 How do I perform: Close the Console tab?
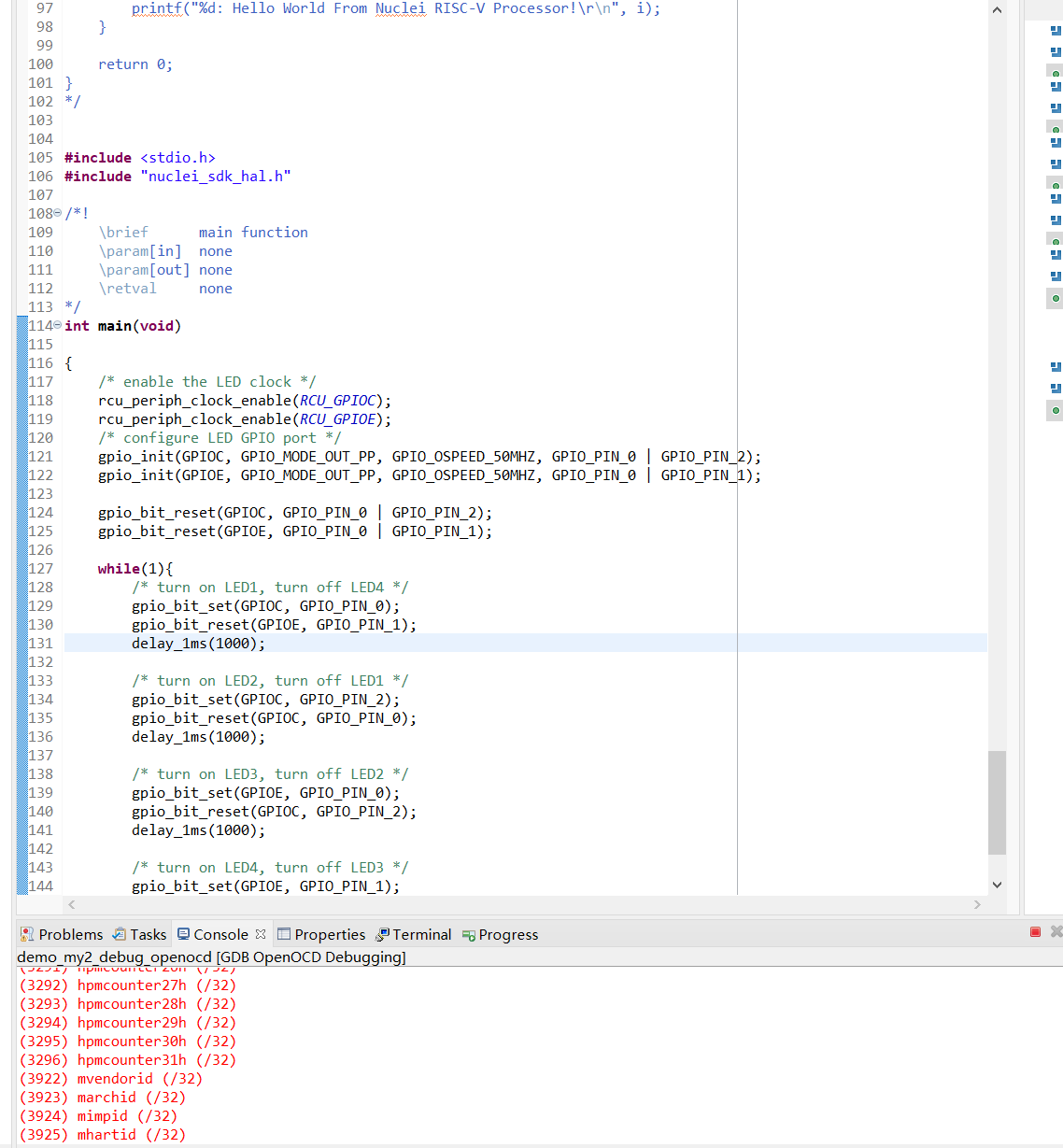(x=261, y=934)
